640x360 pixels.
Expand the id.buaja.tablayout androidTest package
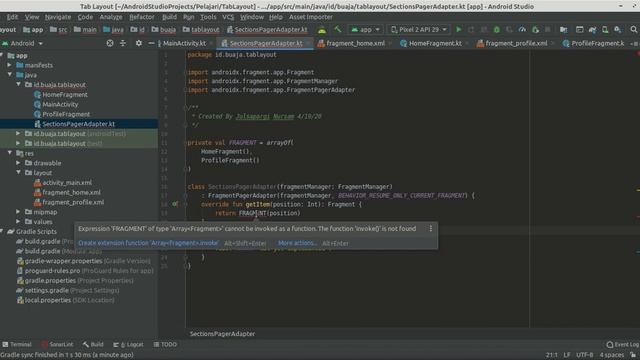18,133
